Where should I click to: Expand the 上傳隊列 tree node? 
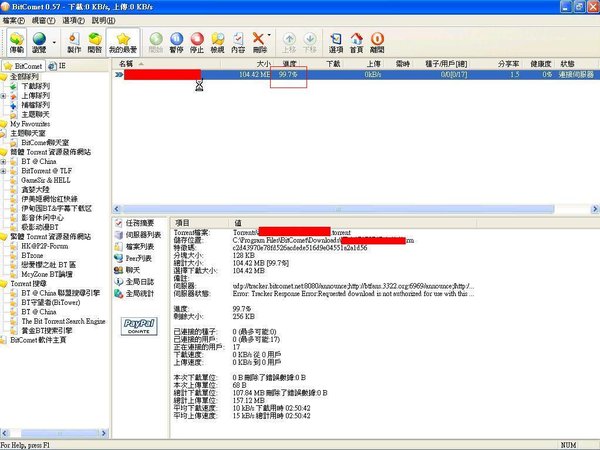click(3, 96)
